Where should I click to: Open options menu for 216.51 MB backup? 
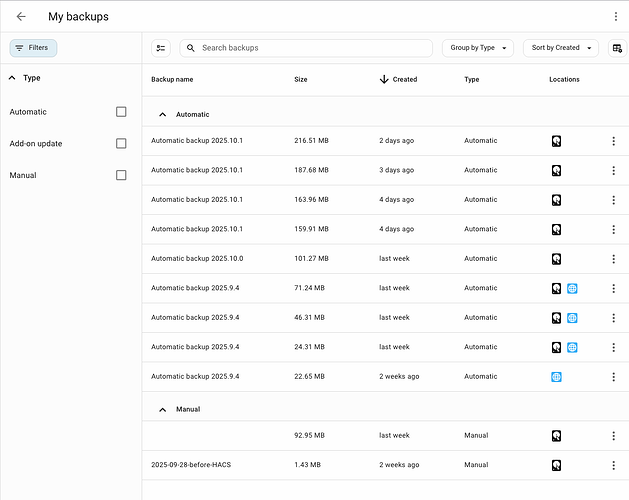coord(613,141)
